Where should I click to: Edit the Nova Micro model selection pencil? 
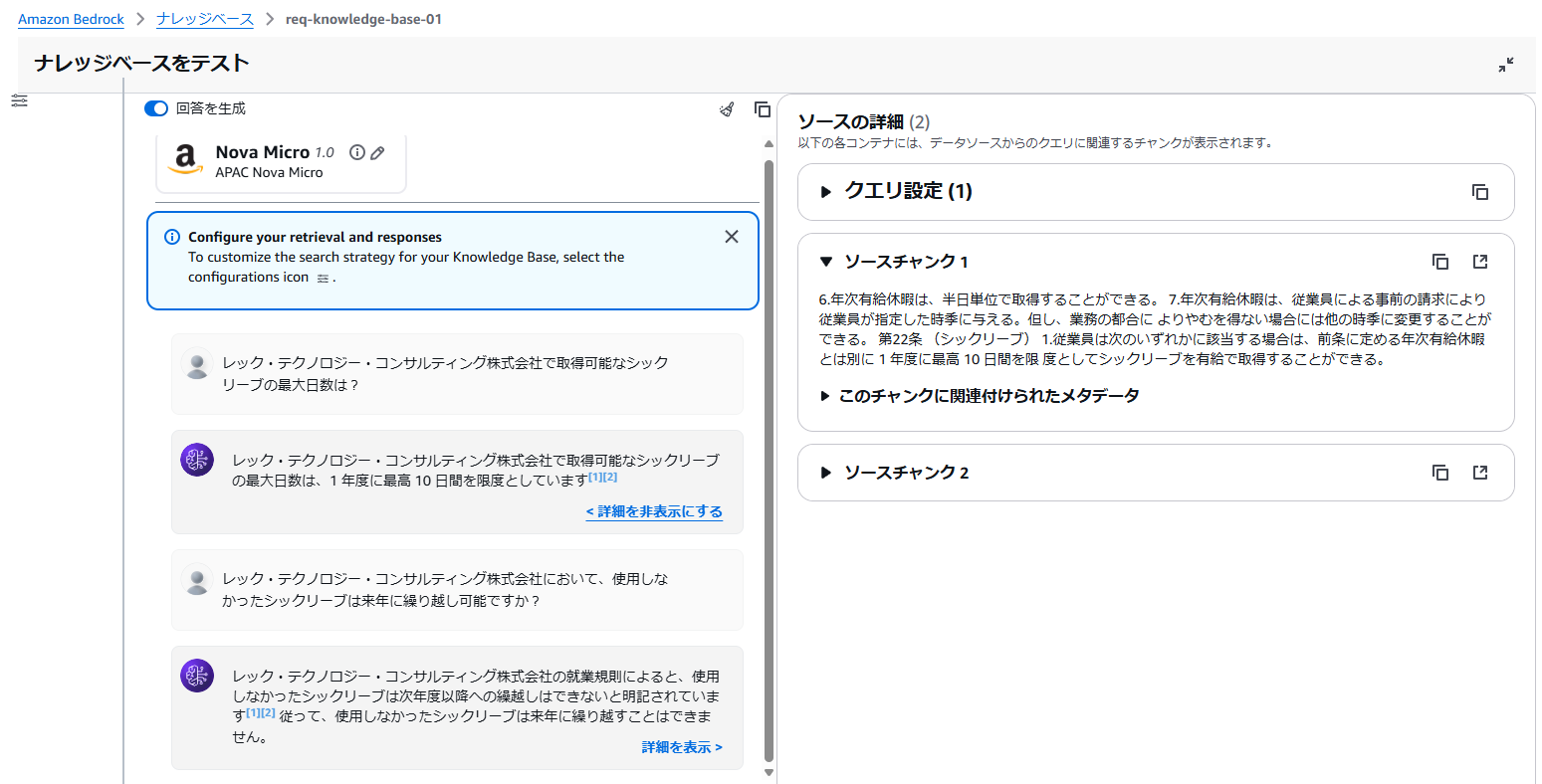(x=377, y=153)
